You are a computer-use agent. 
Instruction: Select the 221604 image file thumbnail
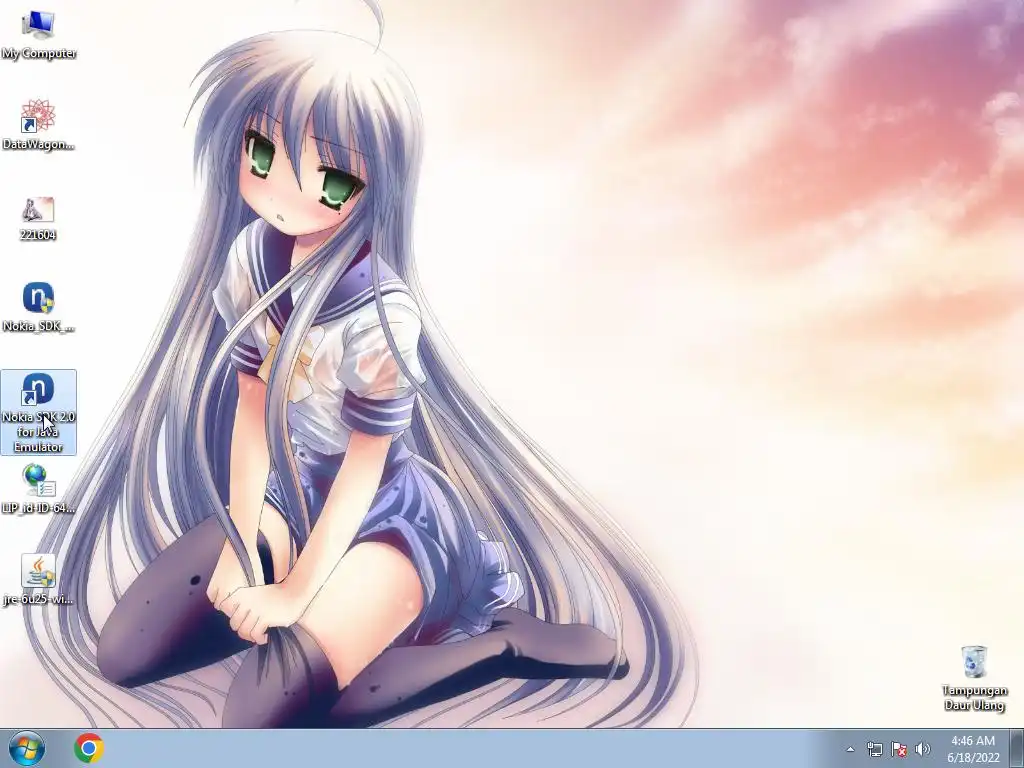click(38, 210)
